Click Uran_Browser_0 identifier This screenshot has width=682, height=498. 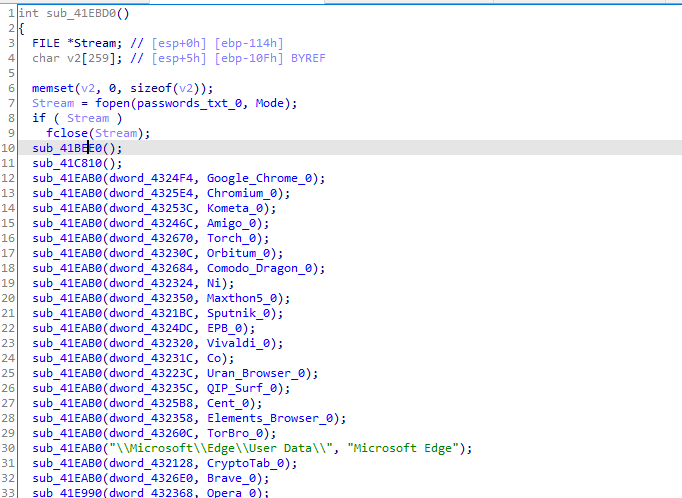256,373
